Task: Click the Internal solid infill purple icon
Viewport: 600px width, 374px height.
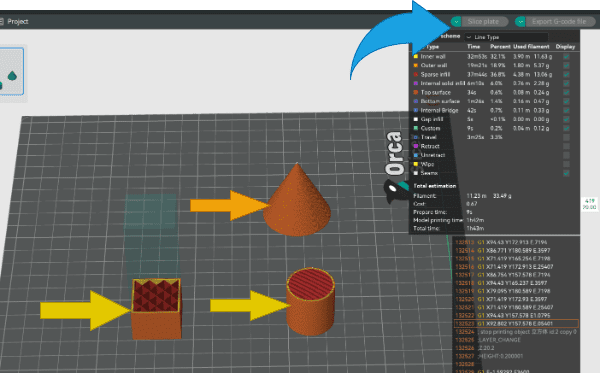Action: tap(416, 83)
